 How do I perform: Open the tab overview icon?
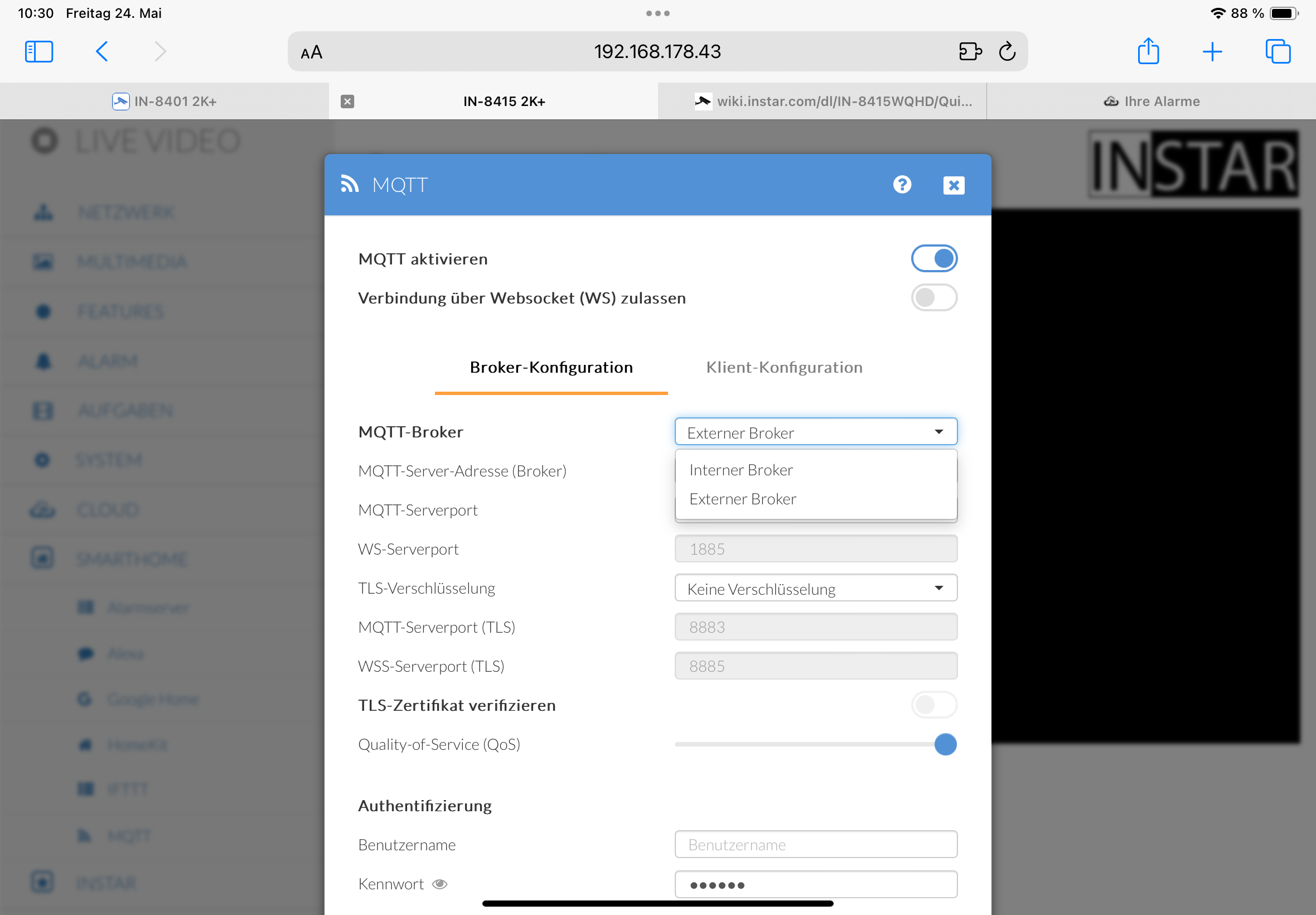pos(1277,51)
